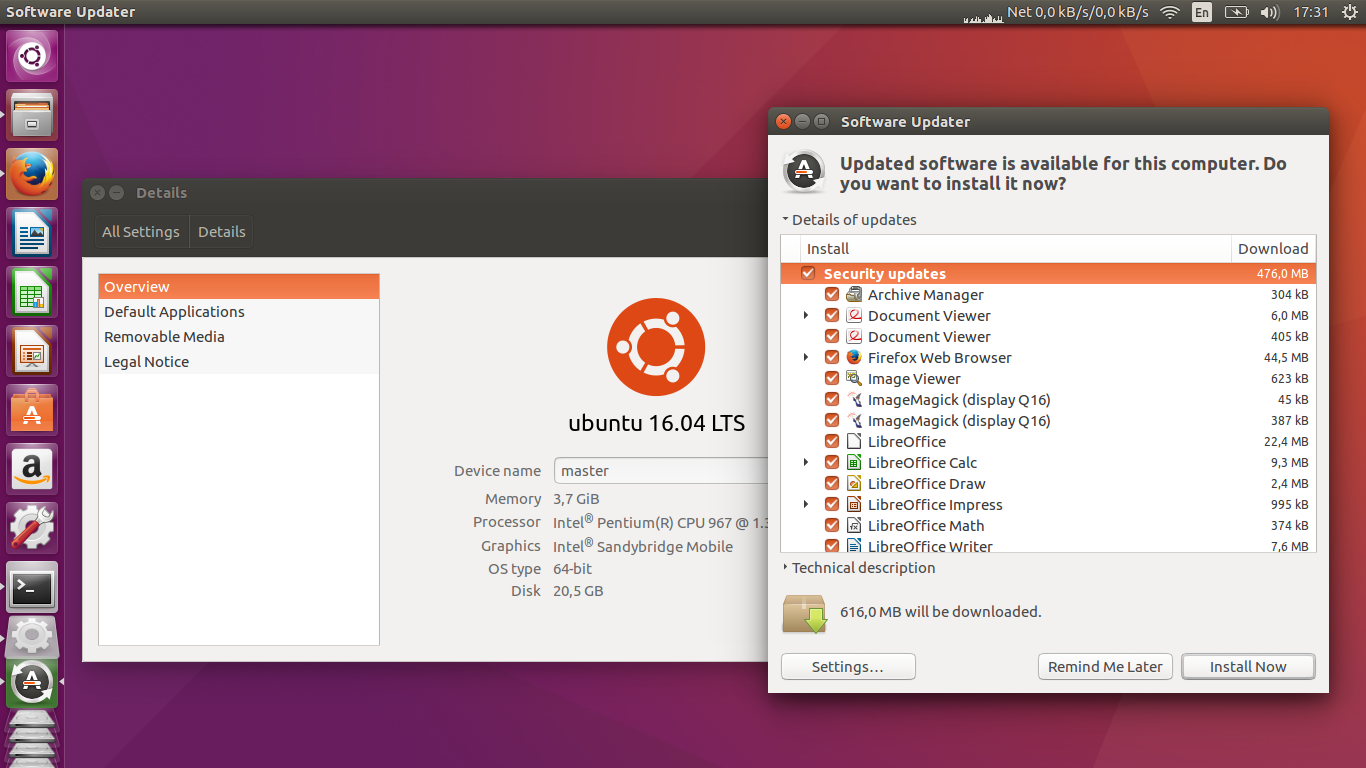Click the LibreOffice Calc package icon
This screenshot has height=768, width=1366.
(x=854, y=462)
